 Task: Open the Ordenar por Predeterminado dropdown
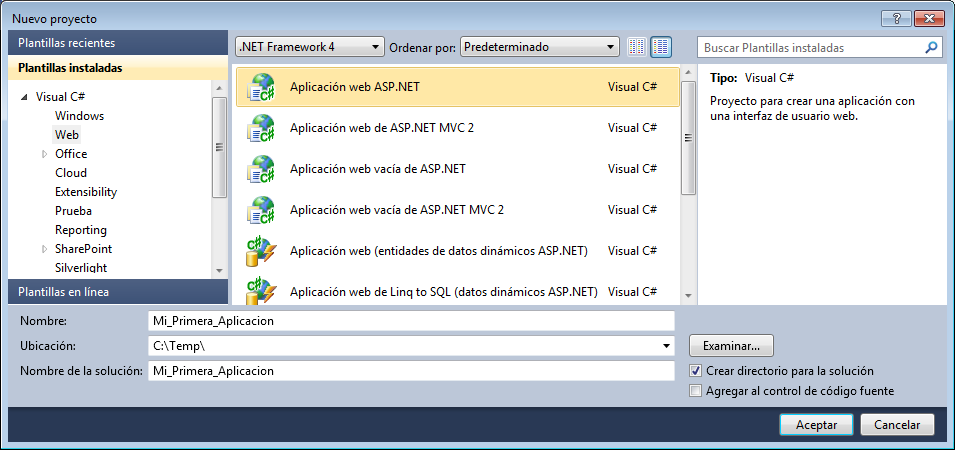(540, 47)
